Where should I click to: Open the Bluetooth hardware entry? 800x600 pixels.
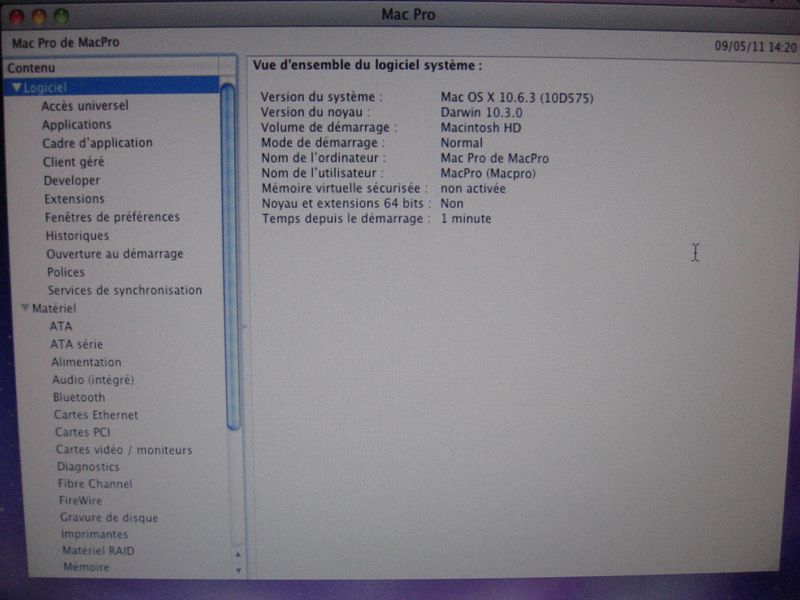79,397
